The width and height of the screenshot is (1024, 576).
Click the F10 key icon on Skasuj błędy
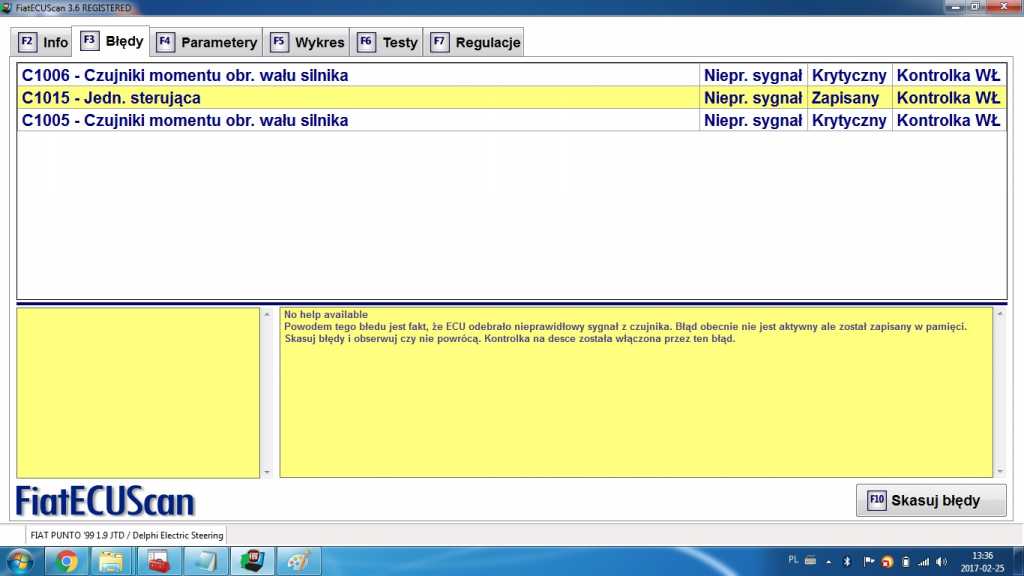click(x=876, y=501)
